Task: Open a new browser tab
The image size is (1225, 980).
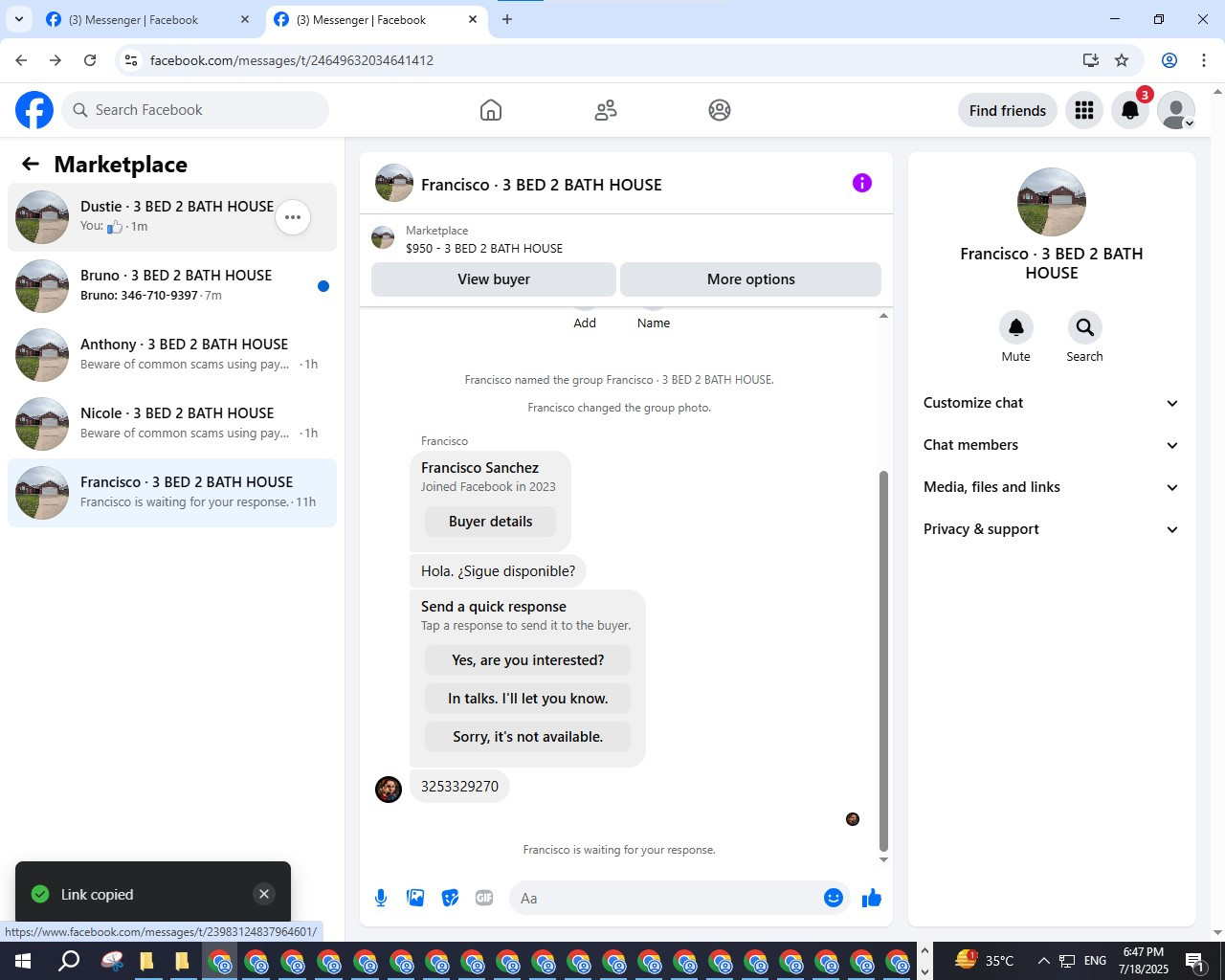Action: click(x=507, y=19)
